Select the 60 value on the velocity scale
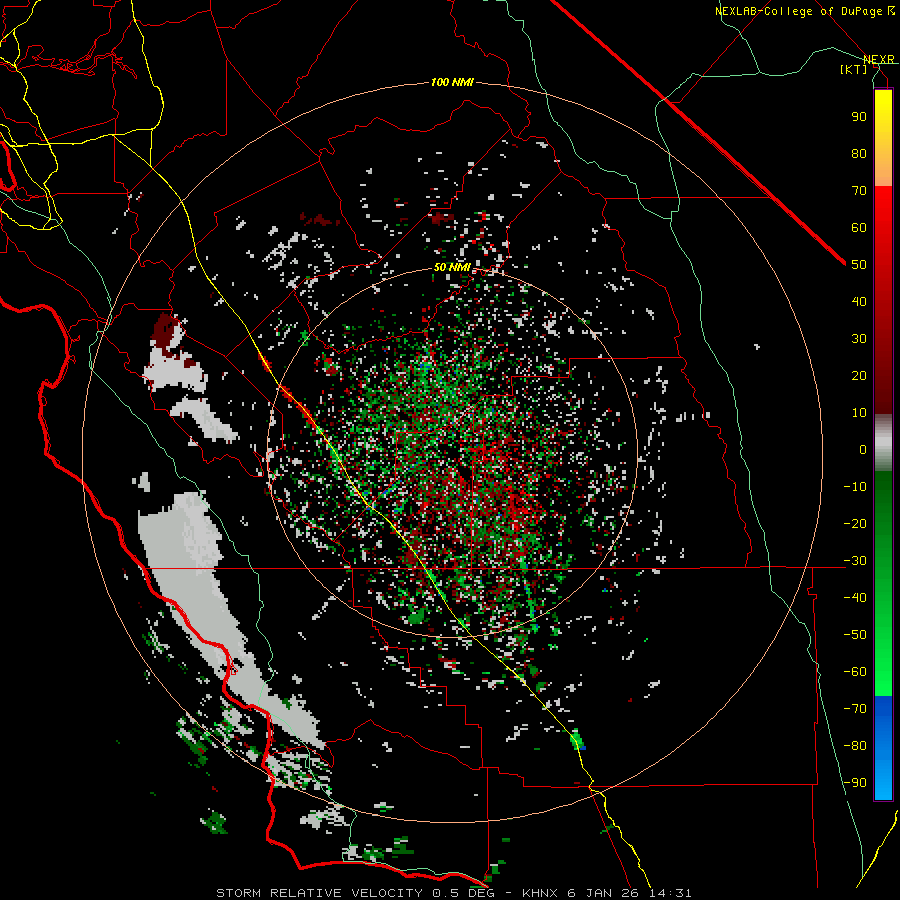Screen dimensions: 900x900 tap(859, 228)
